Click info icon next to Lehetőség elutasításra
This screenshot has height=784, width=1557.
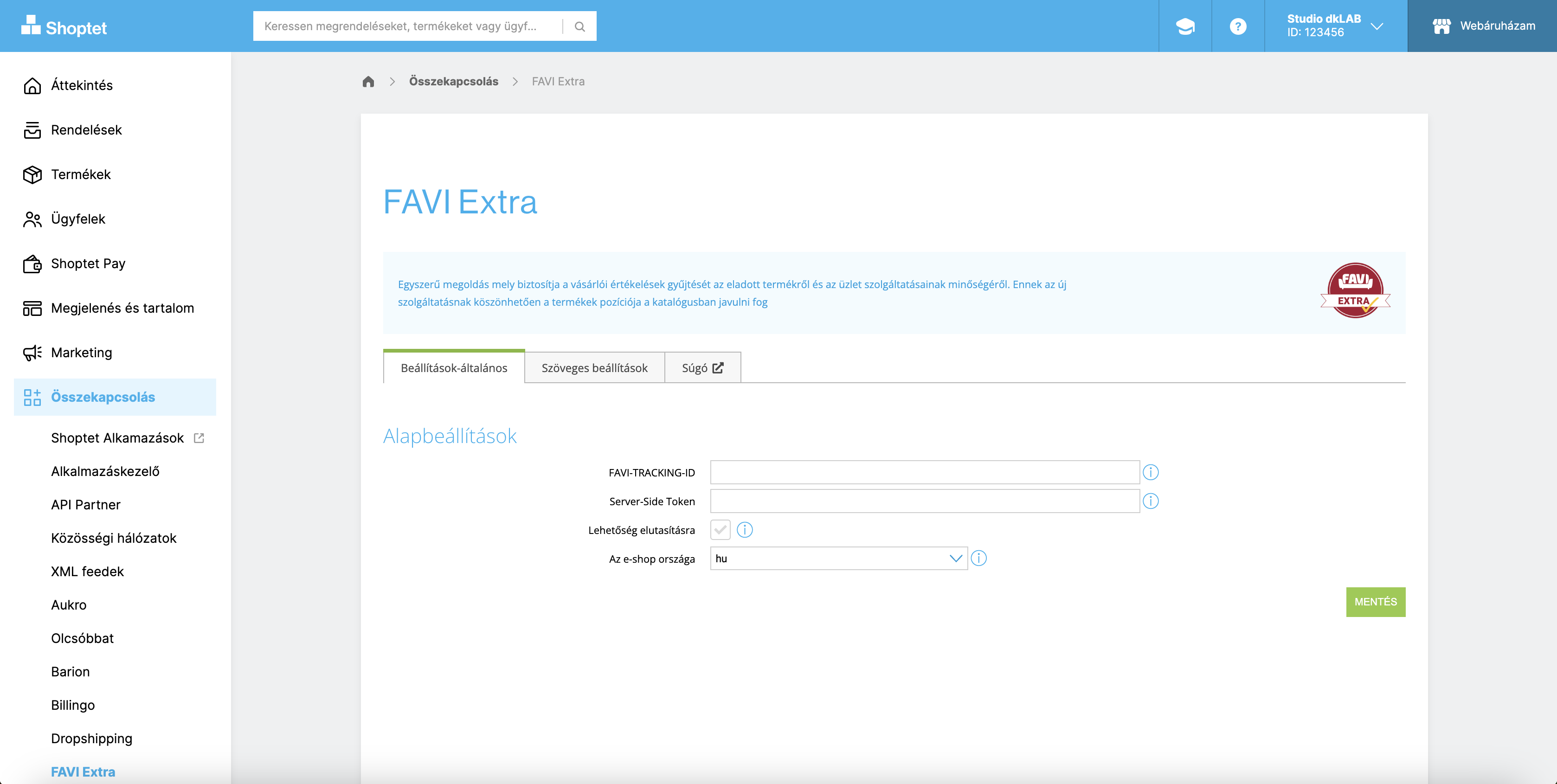pyautogui.click(x=745, y=530)
